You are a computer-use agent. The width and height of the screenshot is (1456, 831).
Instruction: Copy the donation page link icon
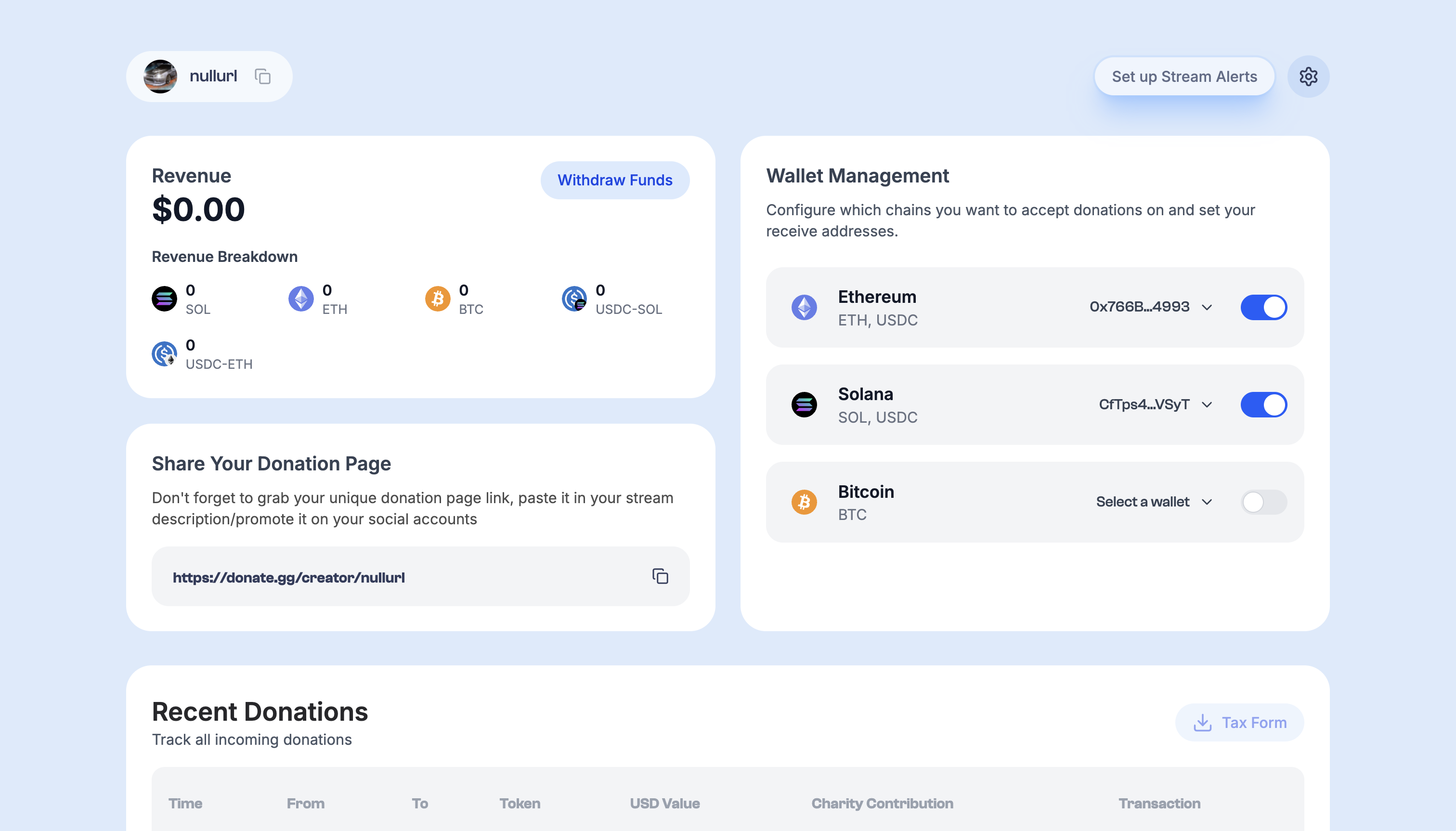coord(660,576)
